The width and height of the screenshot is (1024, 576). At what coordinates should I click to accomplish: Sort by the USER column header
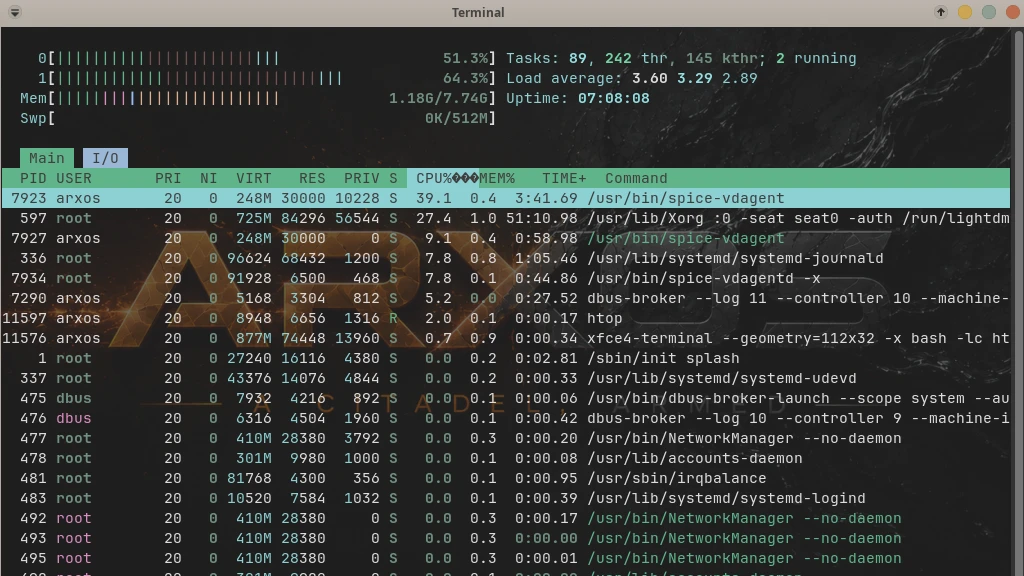(x=74, y=178)
